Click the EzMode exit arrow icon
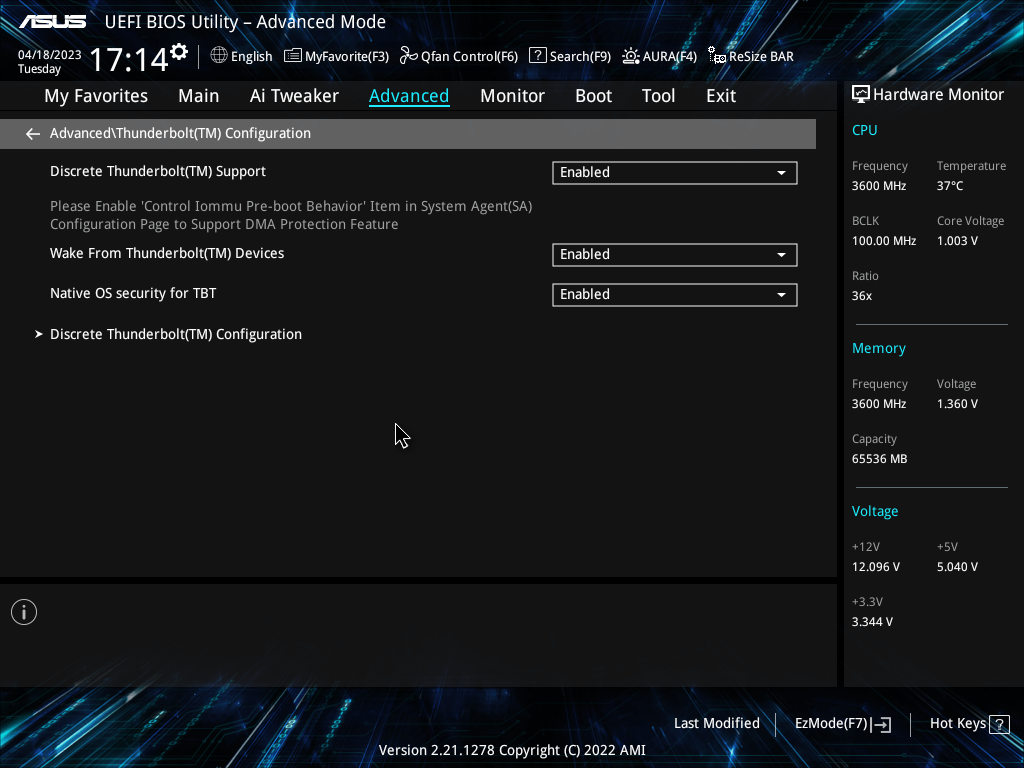 coord(881,724)
